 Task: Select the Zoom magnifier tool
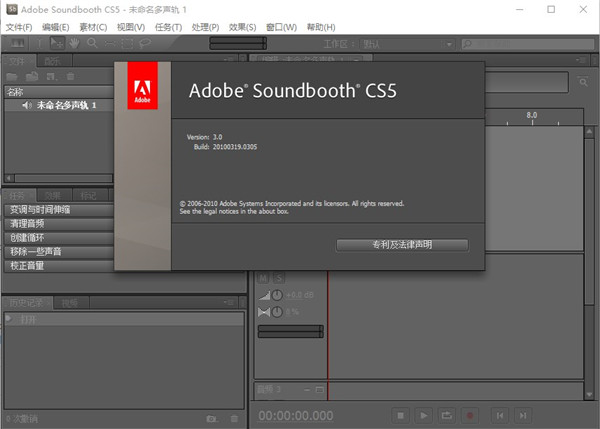tap(92, 43)
